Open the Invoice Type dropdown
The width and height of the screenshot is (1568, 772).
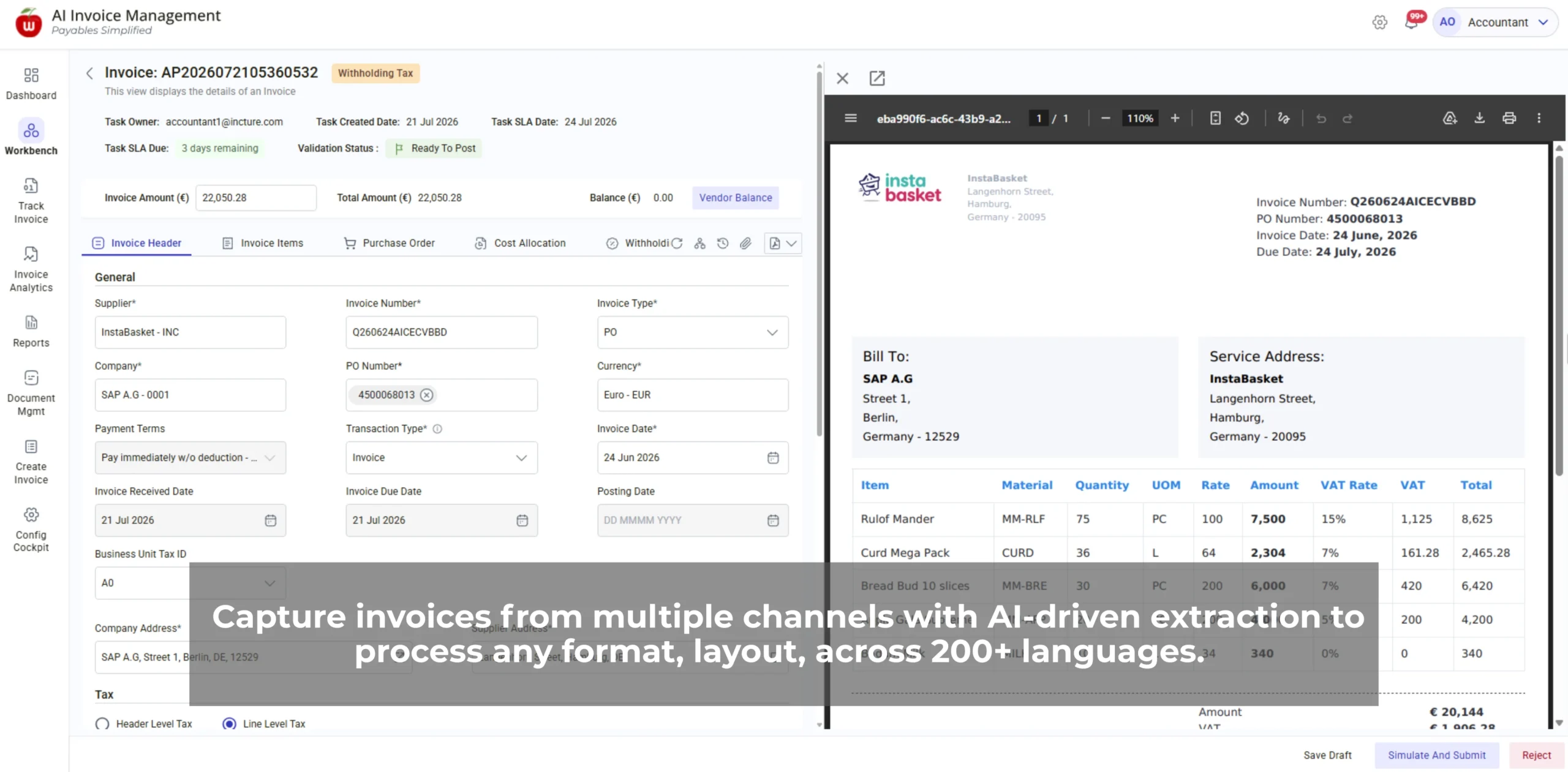click(693, 332)
